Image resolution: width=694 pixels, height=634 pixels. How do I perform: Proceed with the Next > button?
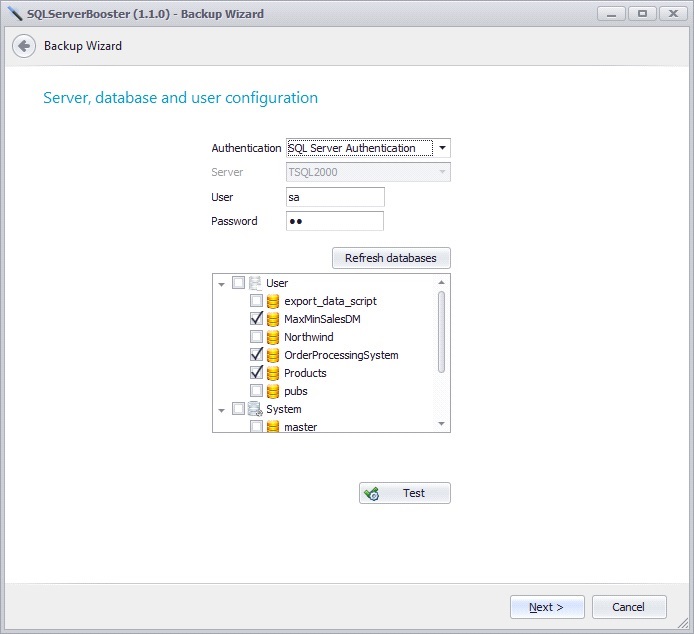pyautogui.click(x=547, y=607)
